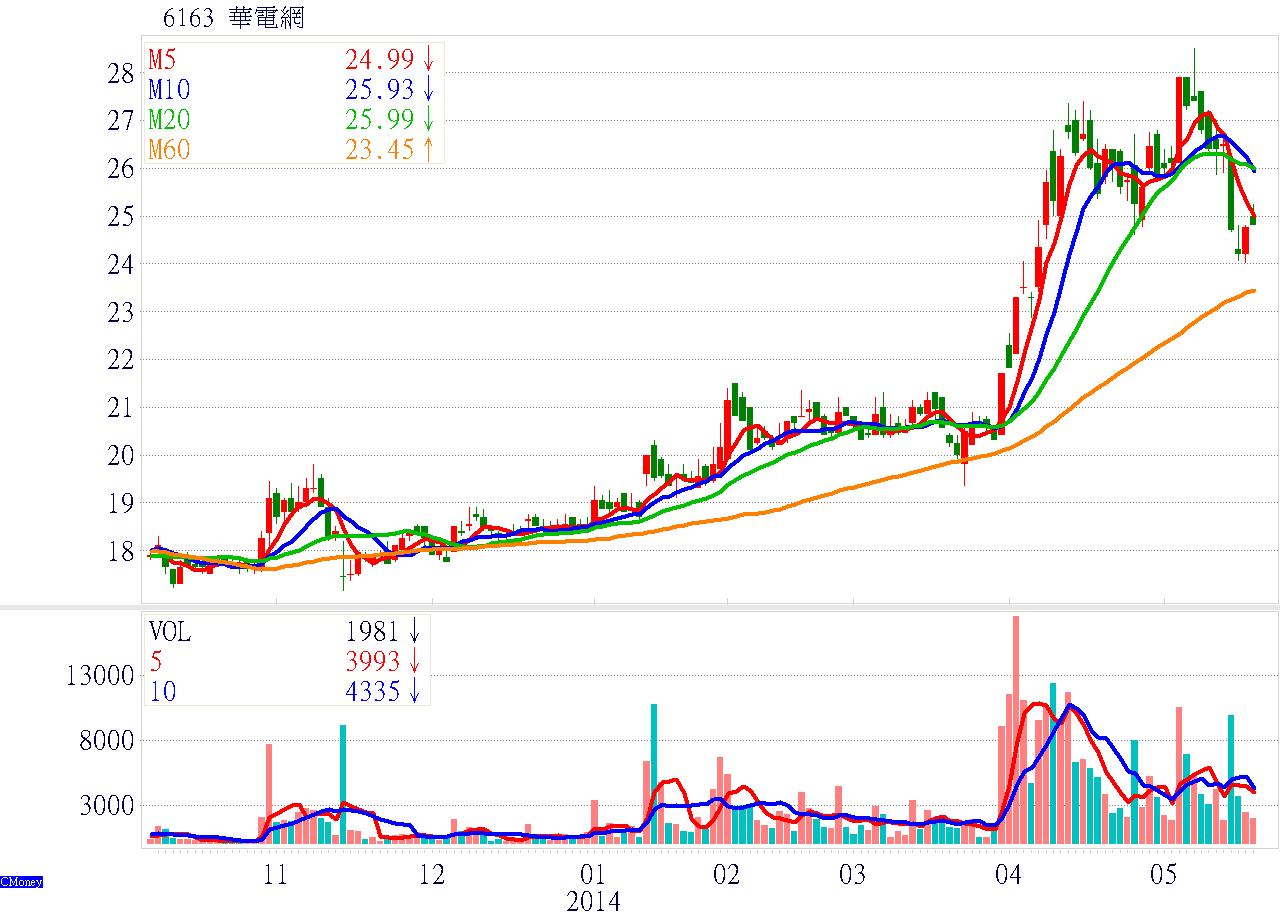Select the M60 moving average legend label
The width and height of the screenshot is (1280, 914).
(x=169, y=151)
